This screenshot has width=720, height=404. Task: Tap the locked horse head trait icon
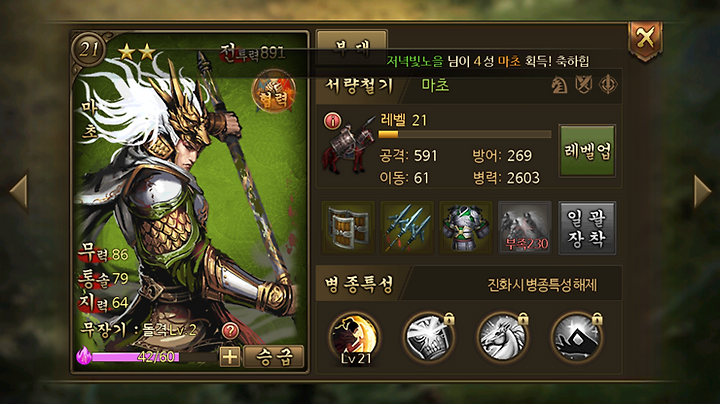pyautogui.click(x=502, y=337)
